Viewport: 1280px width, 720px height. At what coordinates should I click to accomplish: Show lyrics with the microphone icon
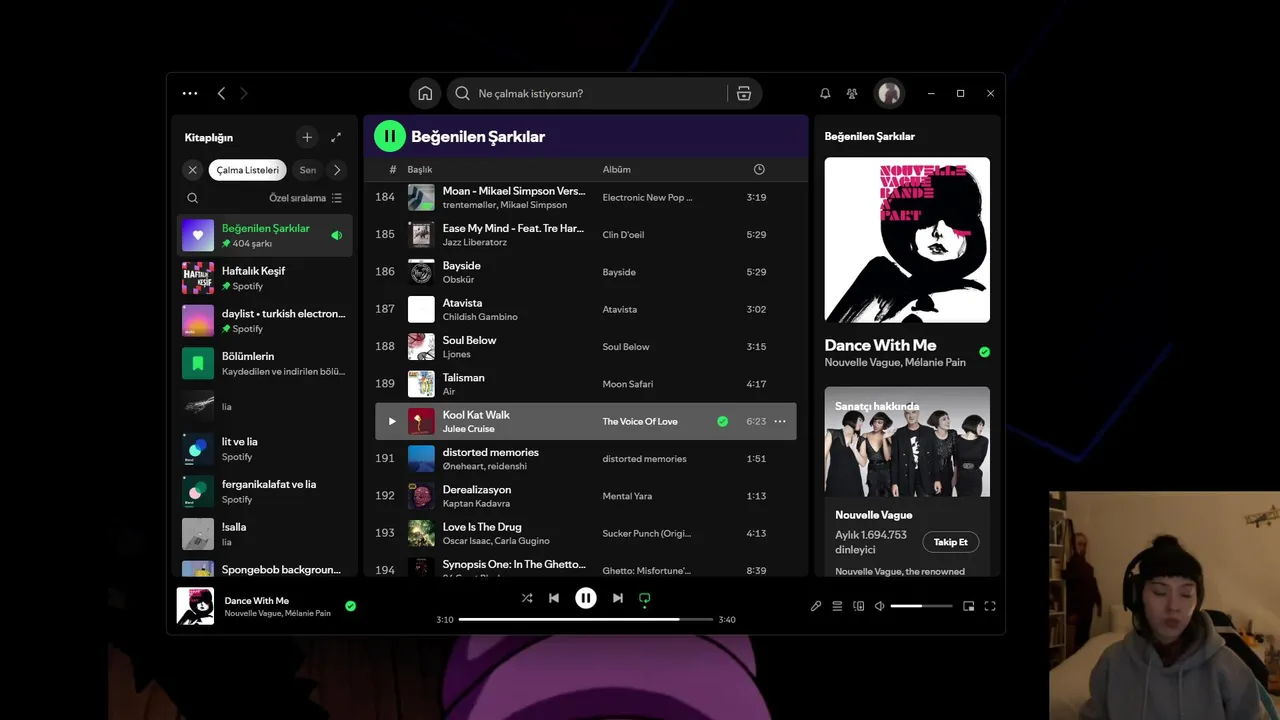(816, 606)
